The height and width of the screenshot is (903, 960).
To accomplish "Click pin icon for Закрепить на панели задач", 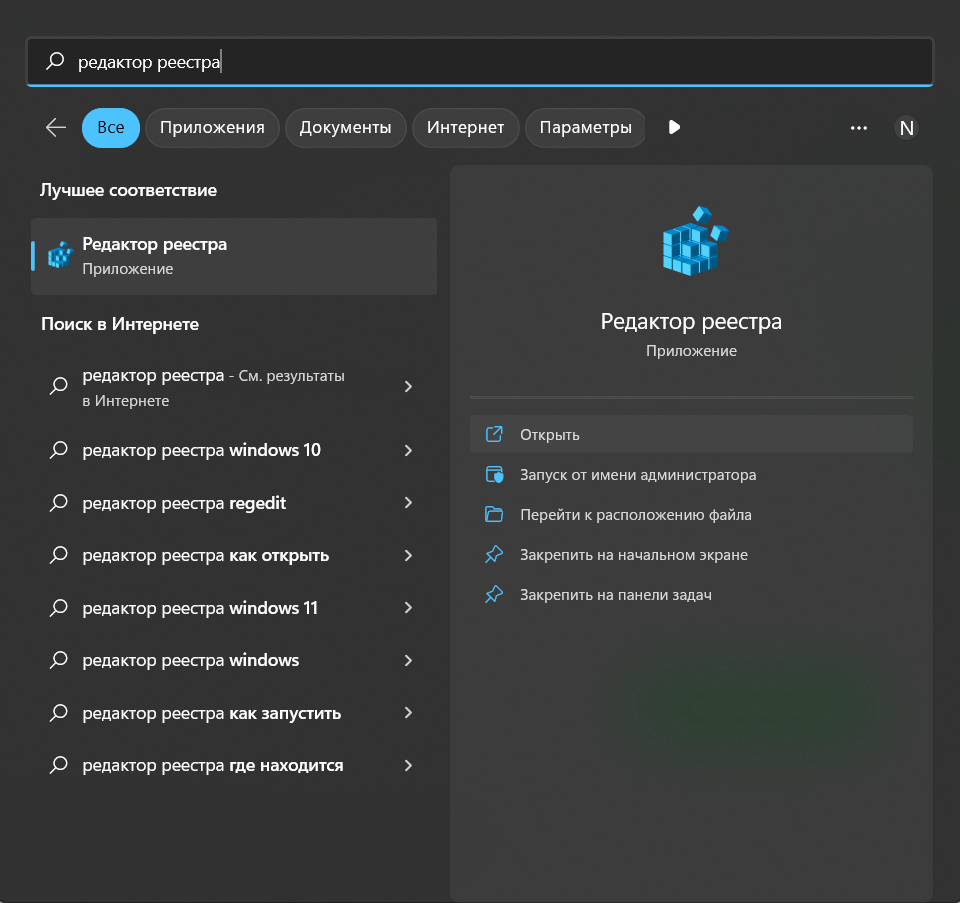I will click(x=494, y=595).
